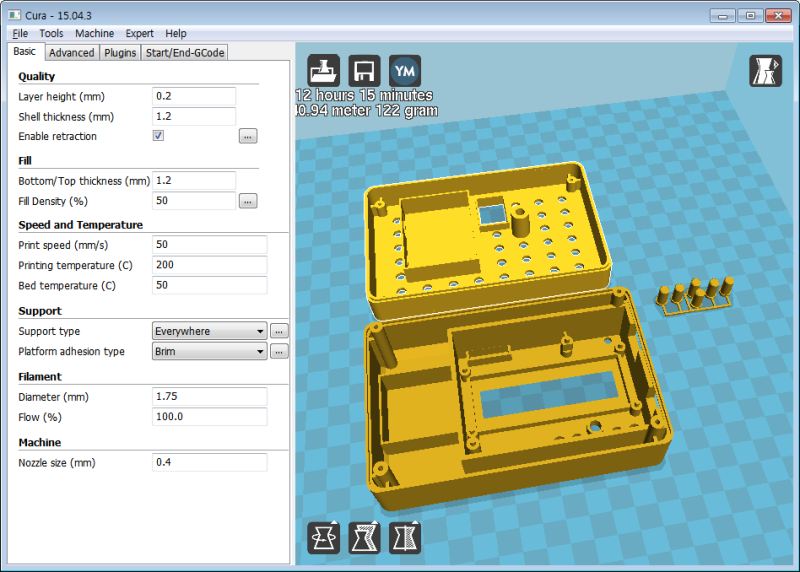Click the Bed temperature input field

pos(210,285)
